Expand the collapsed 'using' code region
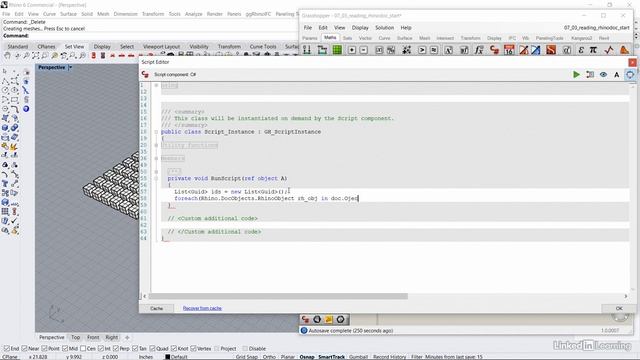640x360 pixels. point(156,85)
